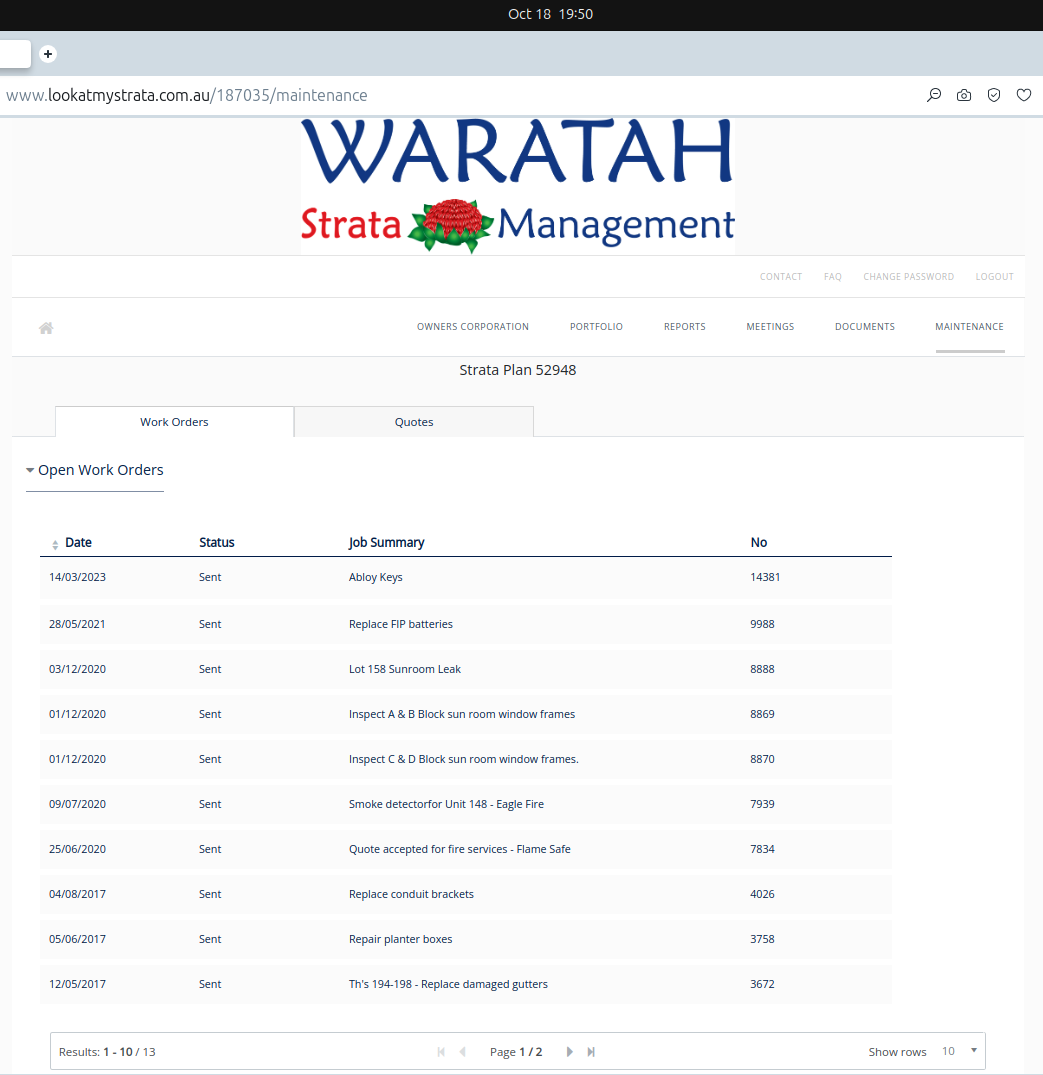Select the Lot 158 Sunroom Leak row

point(466,669)
